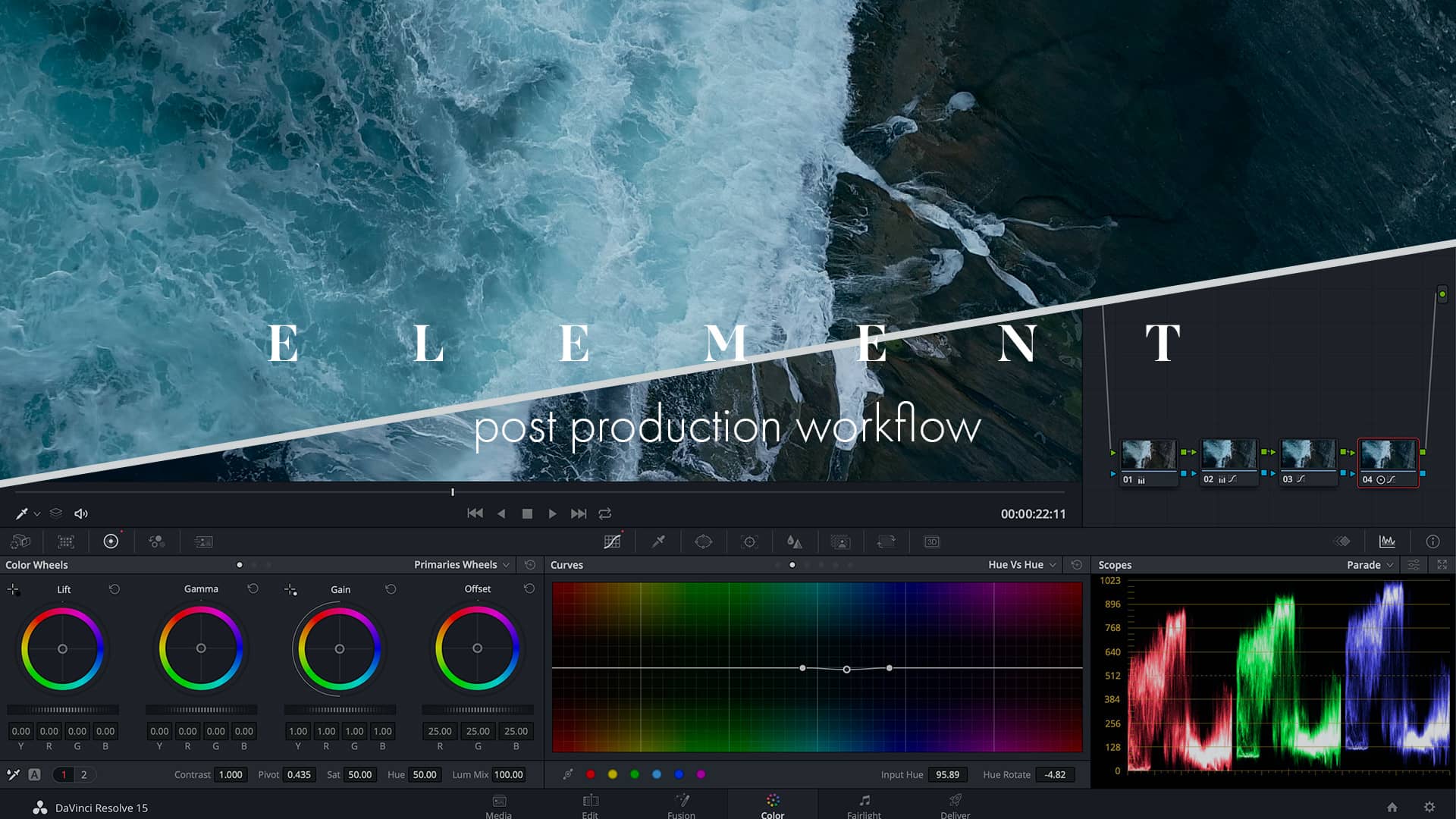Open the Qualifier eyedropper tool
Image resolution: width=1456 pixels, height=819 pixels.
click(x=658, y=541)
